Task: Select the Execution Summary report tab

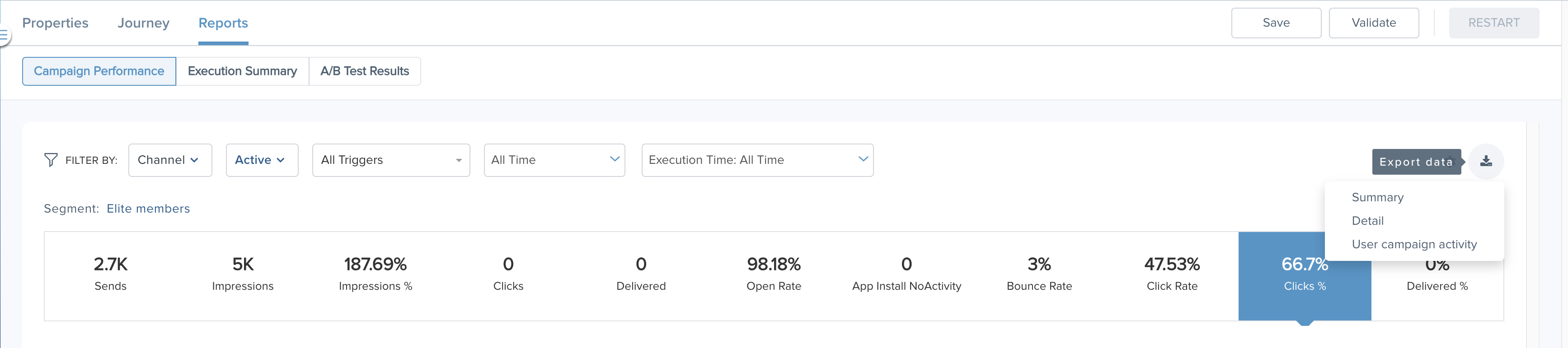Action: pyautogui.click(x=242, y=71)
